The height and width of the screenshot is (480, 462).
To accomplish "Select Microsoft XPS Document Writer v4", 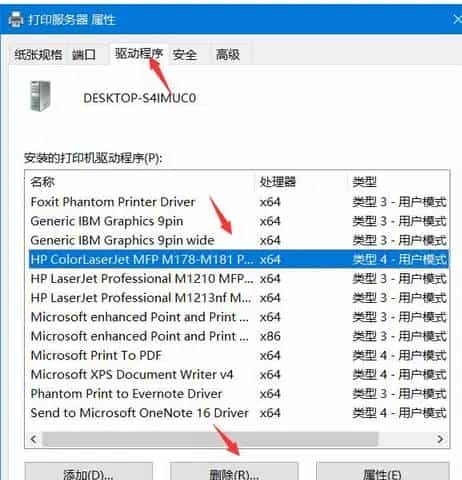I will click(239, 374).
